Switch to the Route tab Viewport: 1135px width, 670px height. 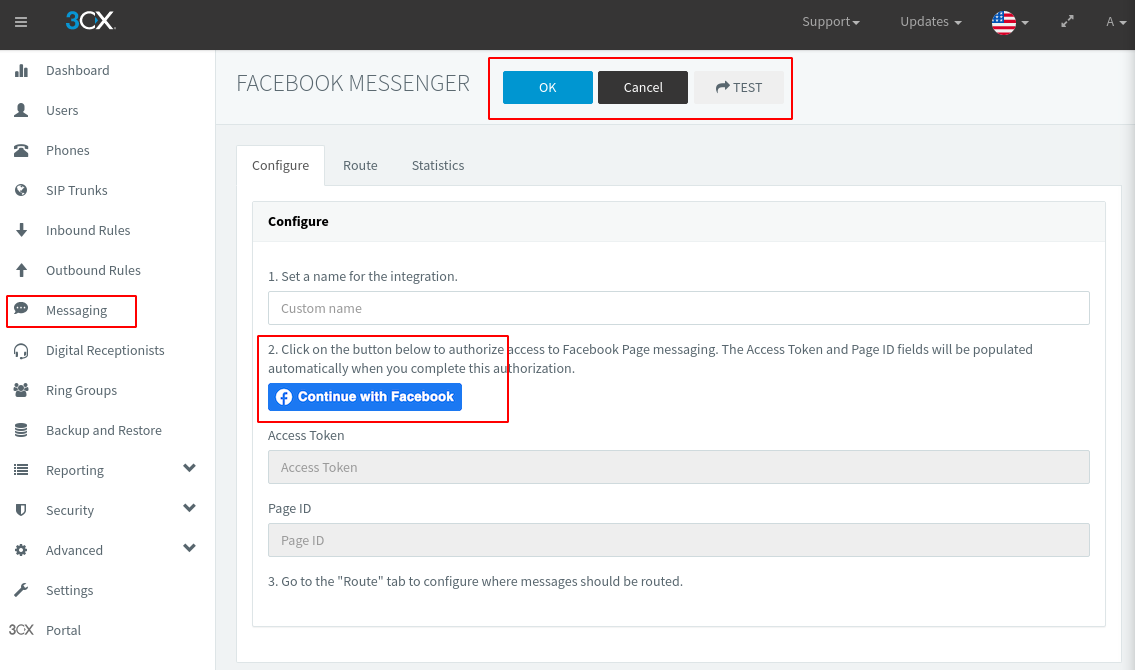(360, 166)
